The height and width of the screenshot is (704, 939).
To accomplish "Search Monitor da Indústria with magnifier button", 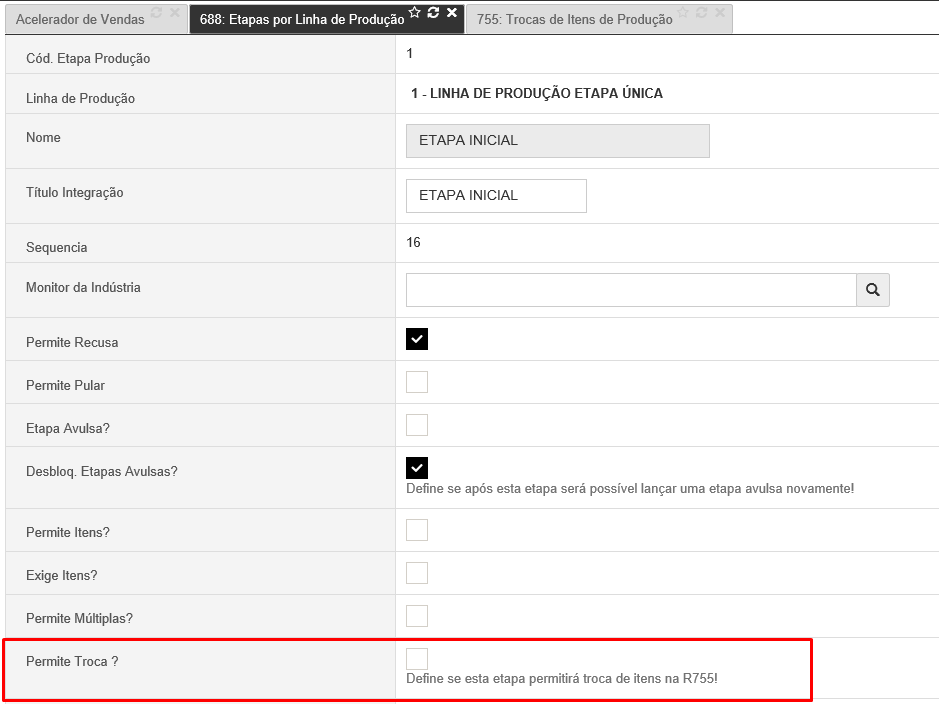I will [x=873, y=290].
